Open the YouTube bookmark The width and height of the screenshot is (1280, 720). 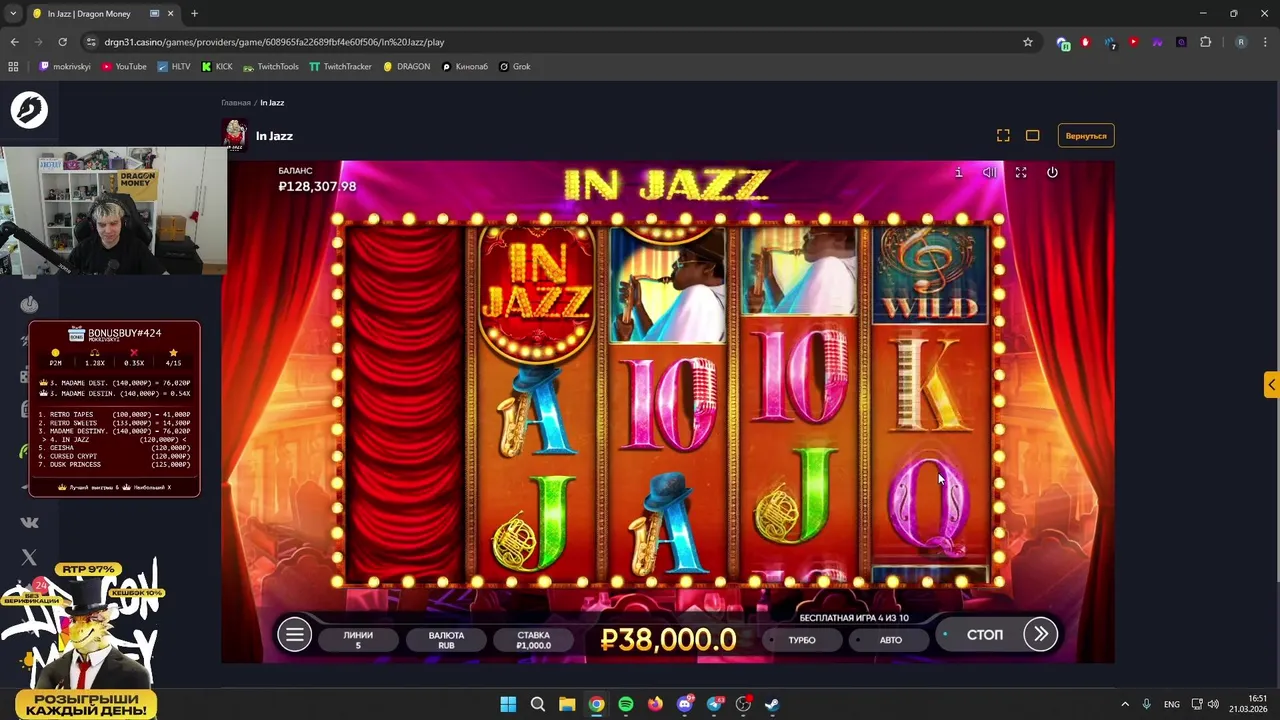[124, 67]
